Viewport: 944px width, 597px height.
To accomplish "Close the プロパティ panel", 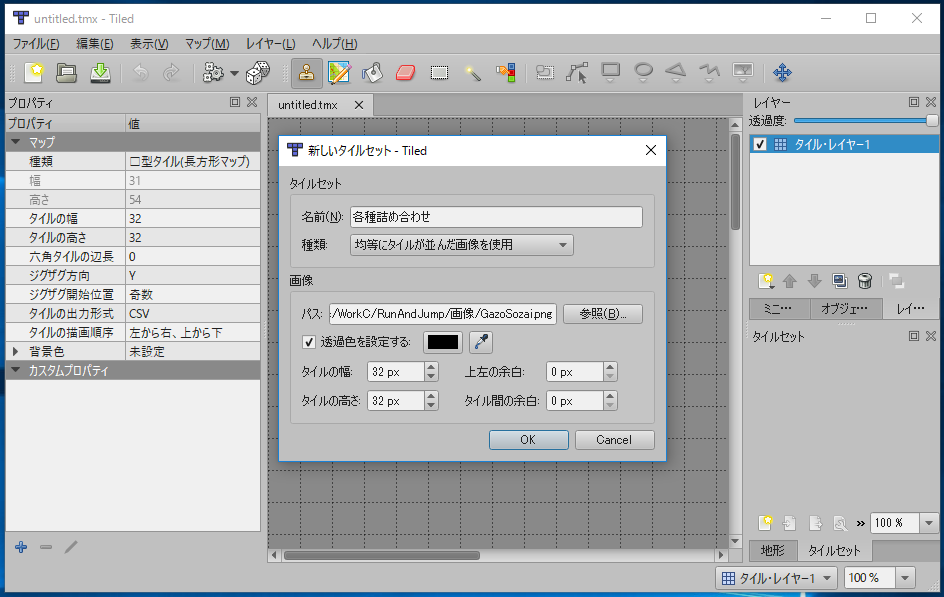I will coord(252,102).
